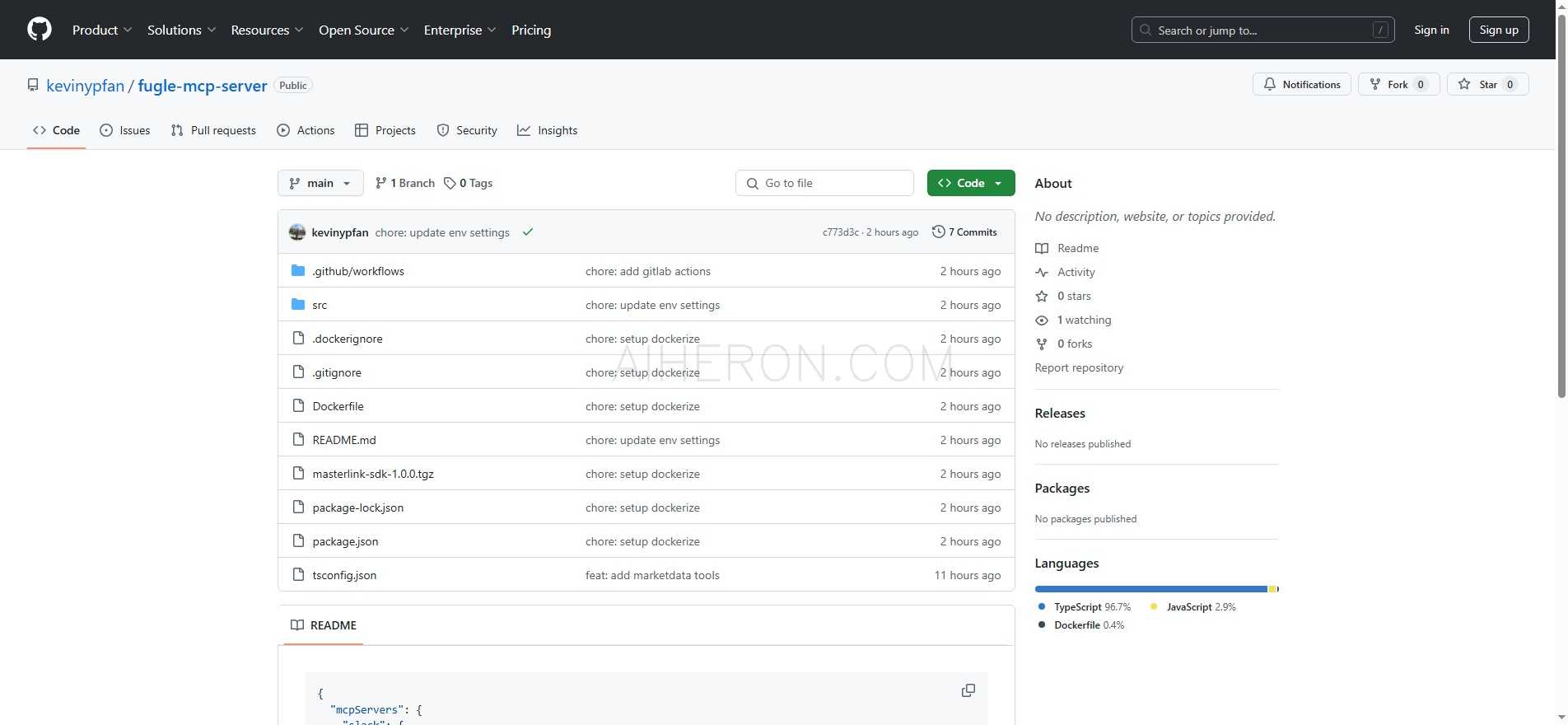Image resolution: width=1568 pixels, height=725 pixels.
Task: Open the main branch selector
Action: (320, 183)
